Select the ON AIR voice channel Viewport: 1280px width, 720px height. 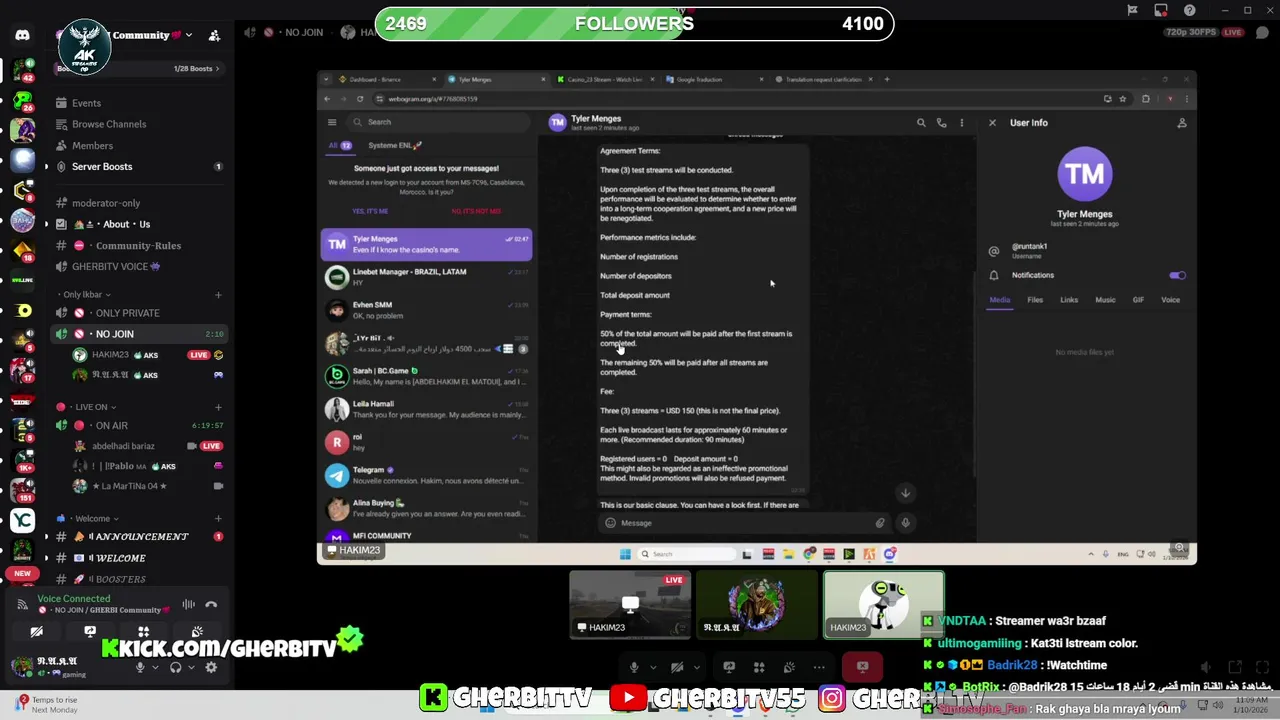click(140, 425)
